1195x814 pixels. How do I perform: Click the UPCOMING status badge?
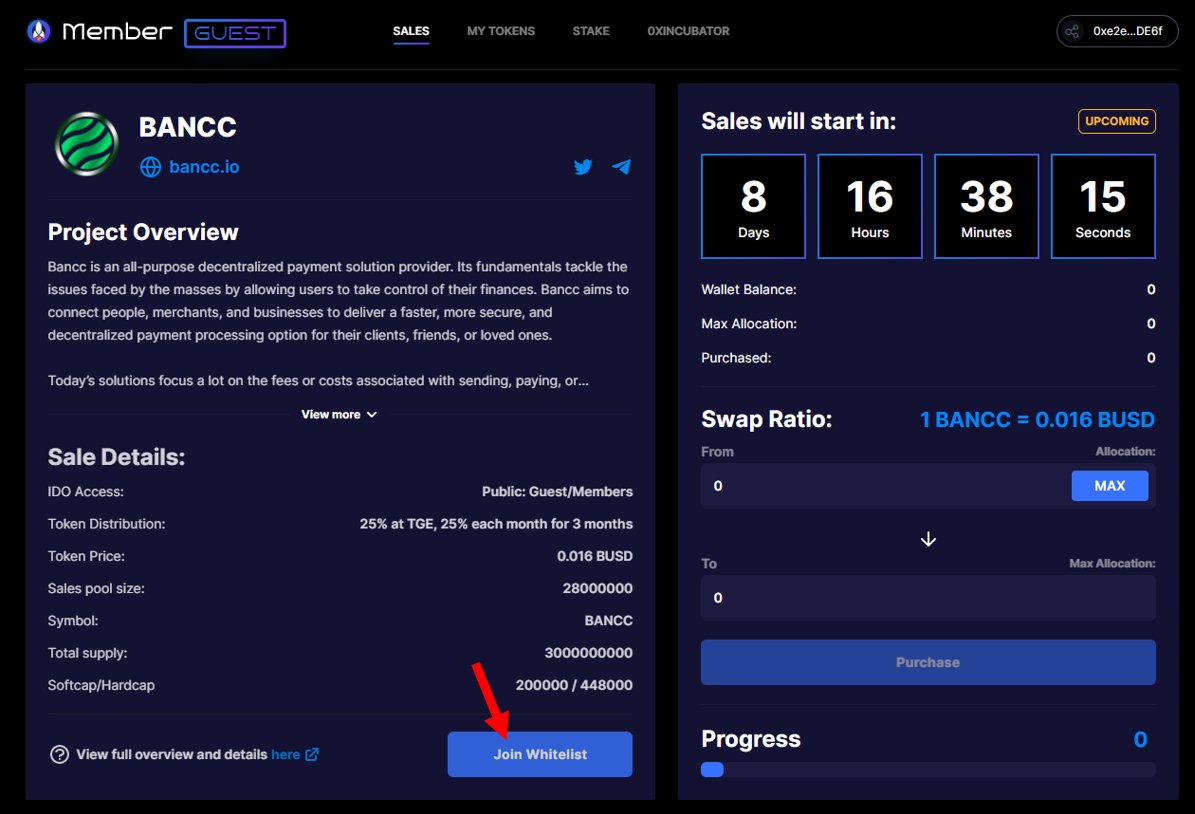click(1117, 121)
